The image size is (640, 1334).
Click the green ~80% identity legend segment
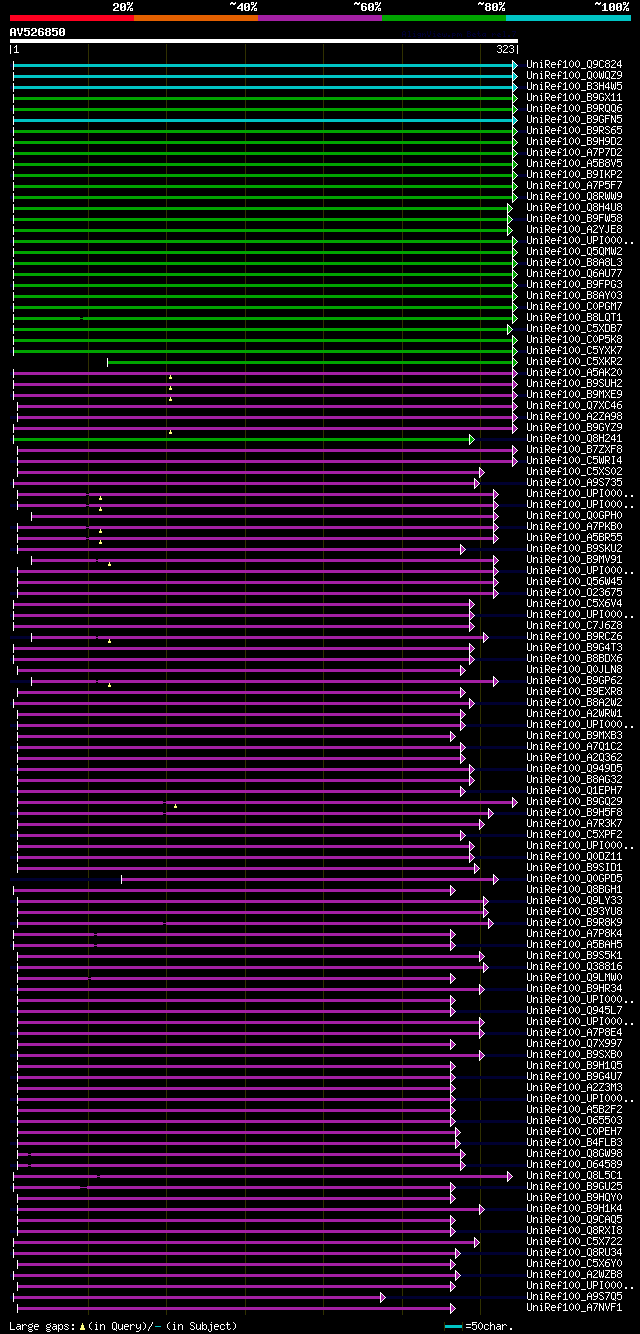click(443, 18)
